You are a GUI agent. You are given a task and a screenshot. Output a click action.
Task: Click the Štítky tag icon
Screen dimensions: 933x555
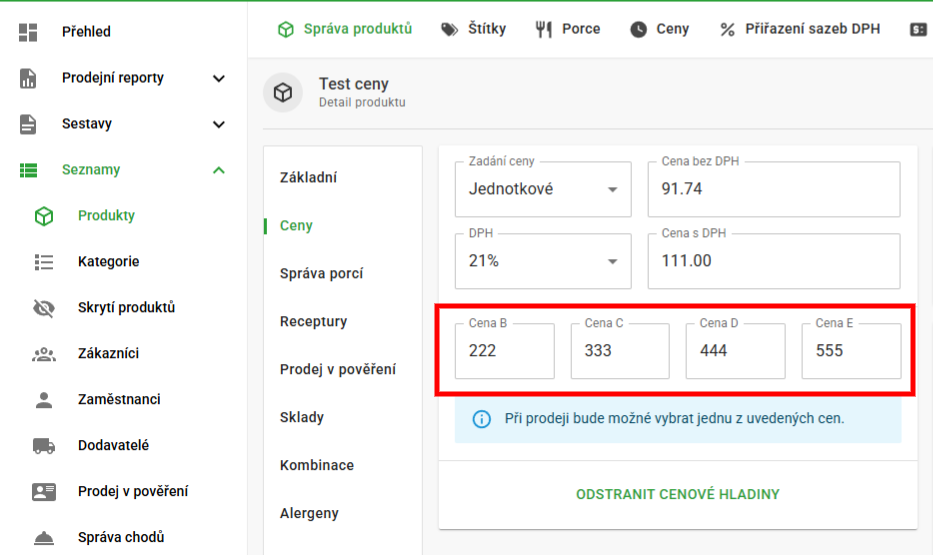click(x=449, y=29)
